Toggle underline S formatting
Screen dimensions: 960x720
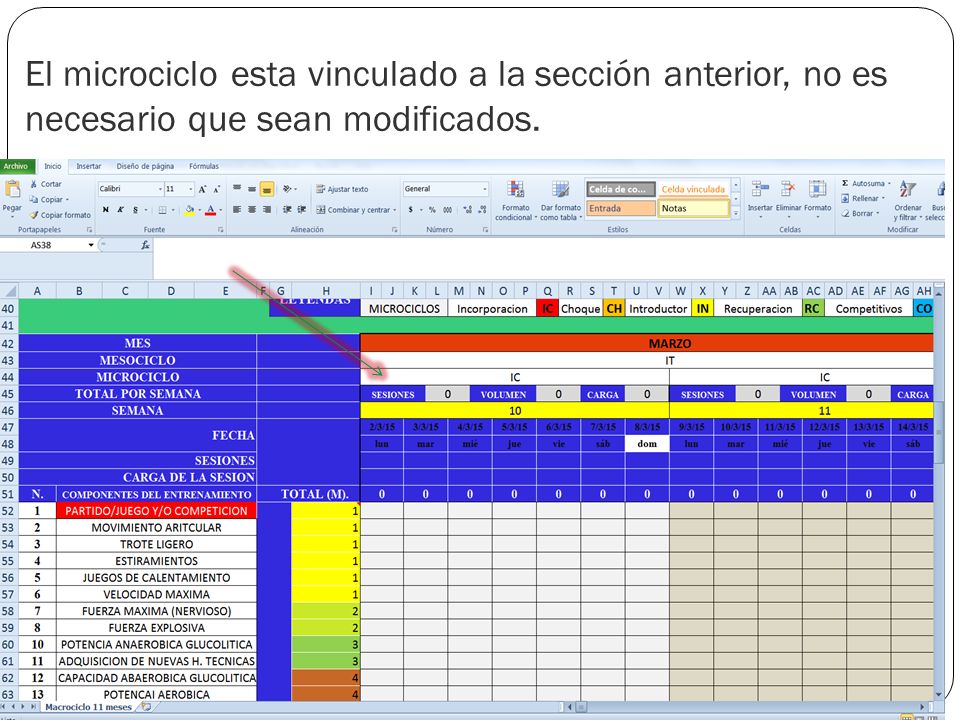pos(135,210)
